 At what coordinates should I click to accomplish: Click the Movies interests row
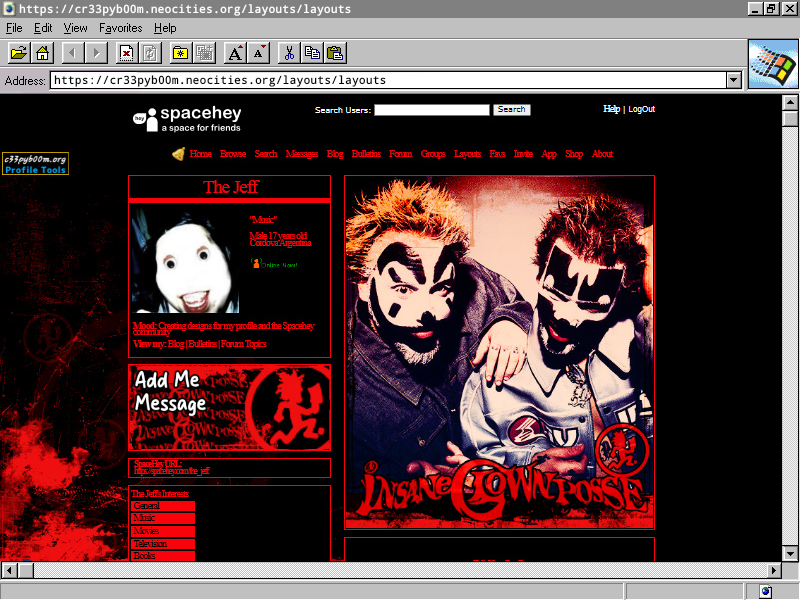tap(163, 531)
